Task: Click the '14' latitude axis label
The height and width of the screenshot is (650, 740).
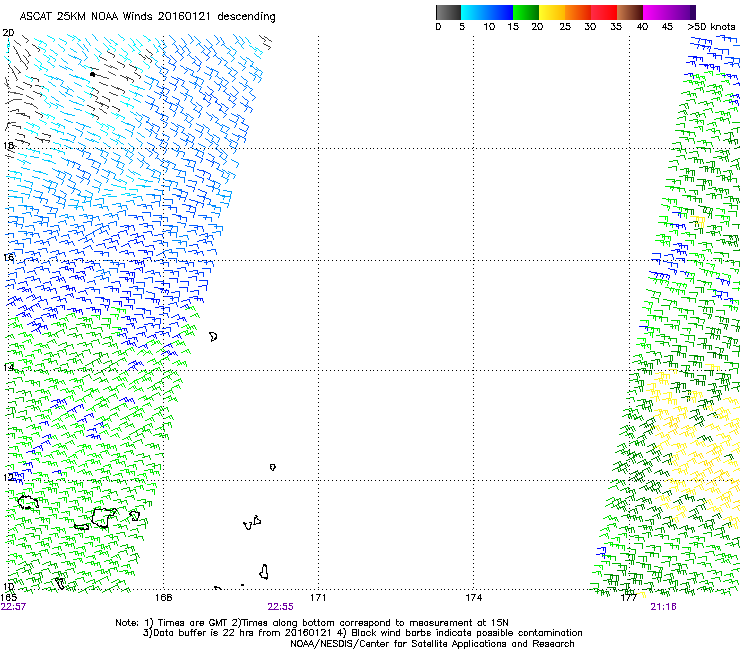Action: pyautogui.click(x=8, y=367)
